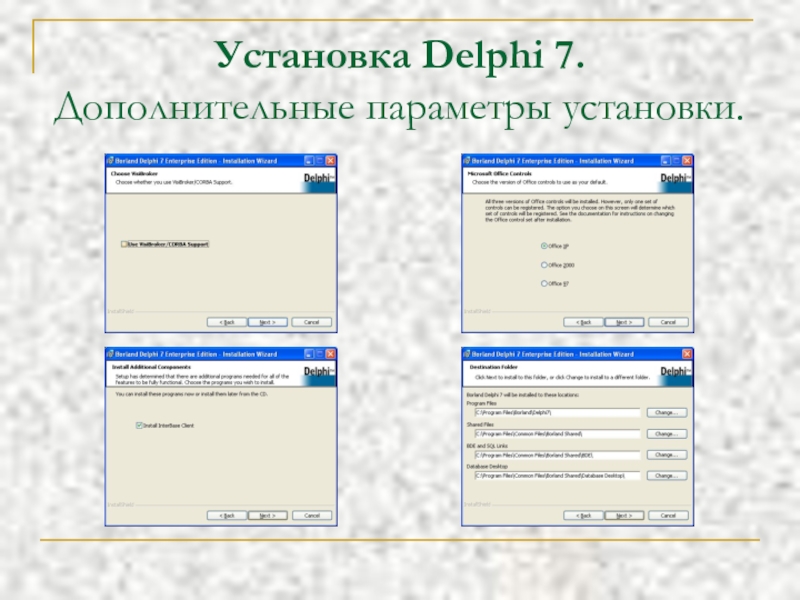Screen dimensions: 800x600
Task: Close the Install Additional Components wizard window
Action: [x=331, y=354]
